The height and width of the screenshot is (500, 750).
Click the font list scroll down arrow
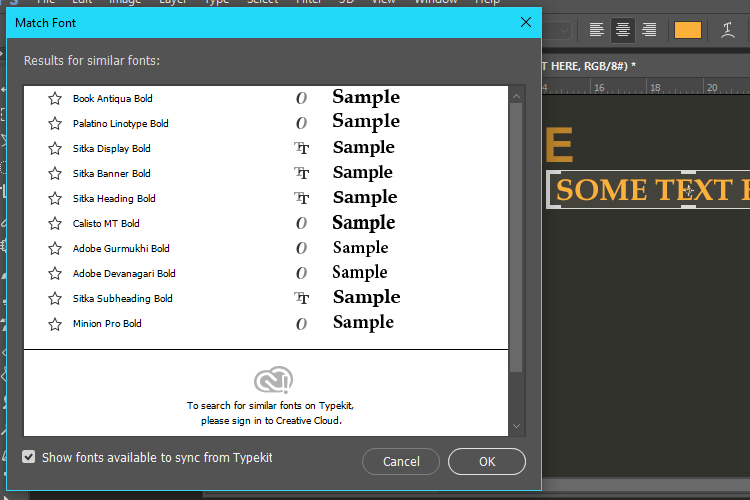click(517, 426)
